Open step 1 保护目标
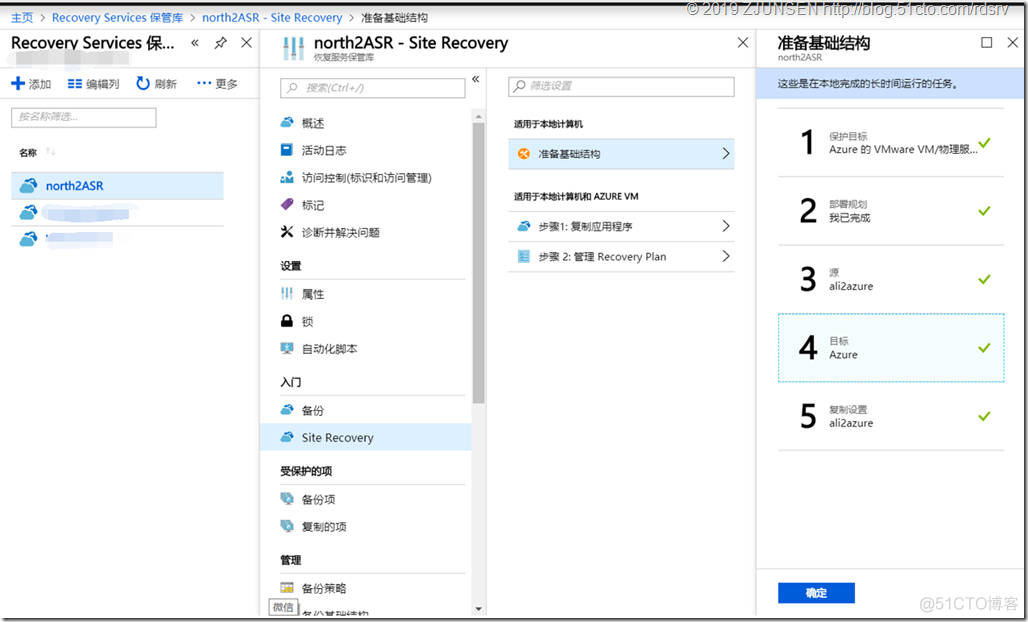This screenshot has width=1028, height=622. (x=891, y=143)
